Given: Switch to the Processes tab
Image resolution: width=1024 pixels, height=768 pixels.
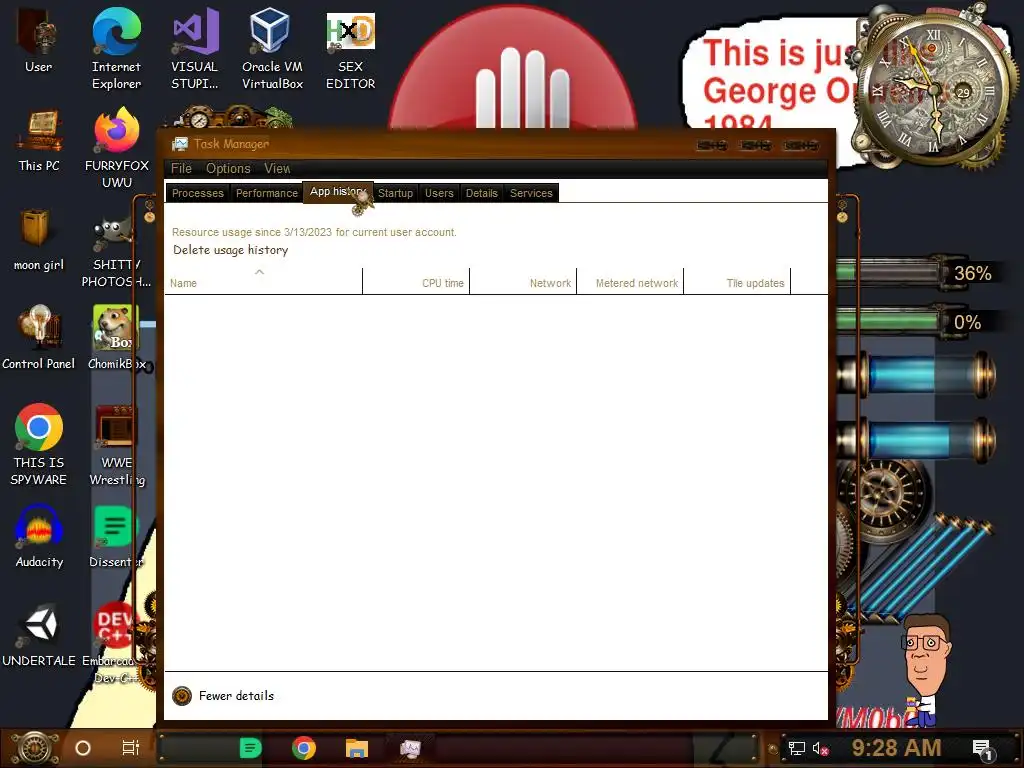Looking at the screenshot, I should 198,193.
